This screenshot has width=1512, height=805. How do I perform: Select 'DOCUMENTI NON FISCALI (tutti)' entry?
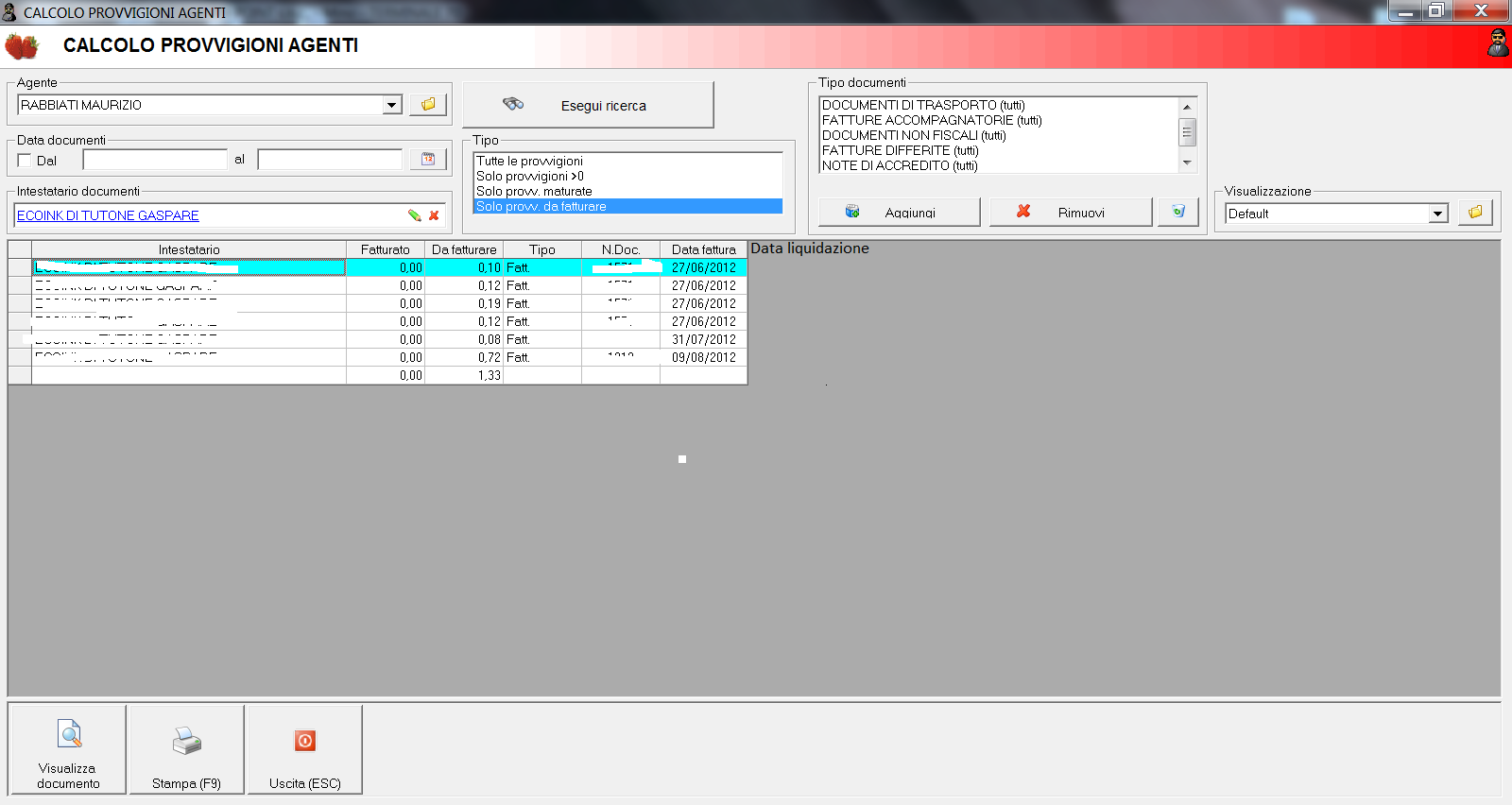coord(999,135)
